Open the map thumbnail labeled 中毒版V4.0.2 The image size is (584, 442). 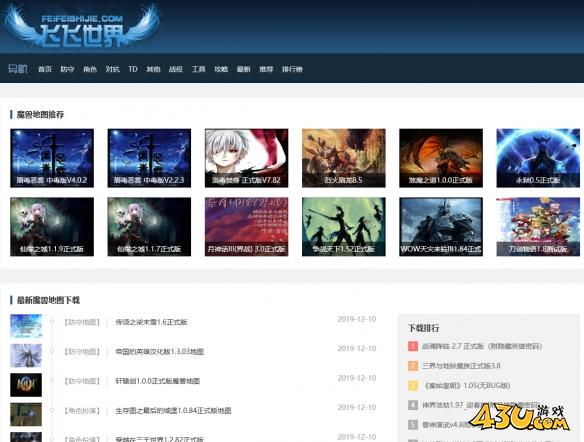tap(52, 158)
